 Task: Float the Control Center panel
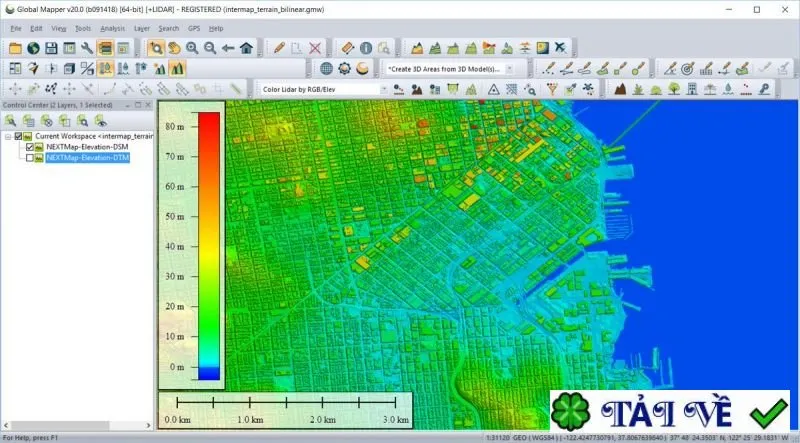138,105
